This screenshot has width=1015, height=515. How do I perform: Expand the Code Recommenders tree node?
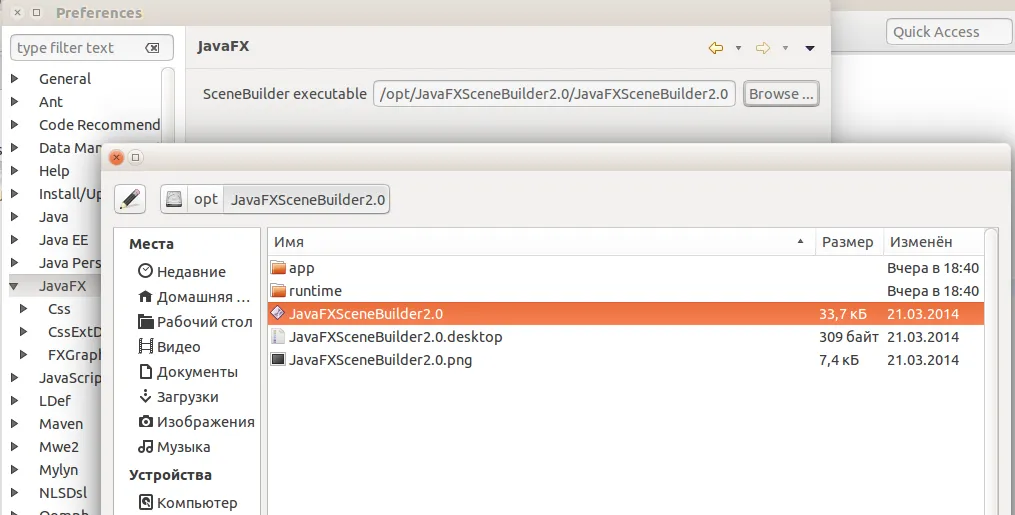pyautogui.click(x=15, y=124)
